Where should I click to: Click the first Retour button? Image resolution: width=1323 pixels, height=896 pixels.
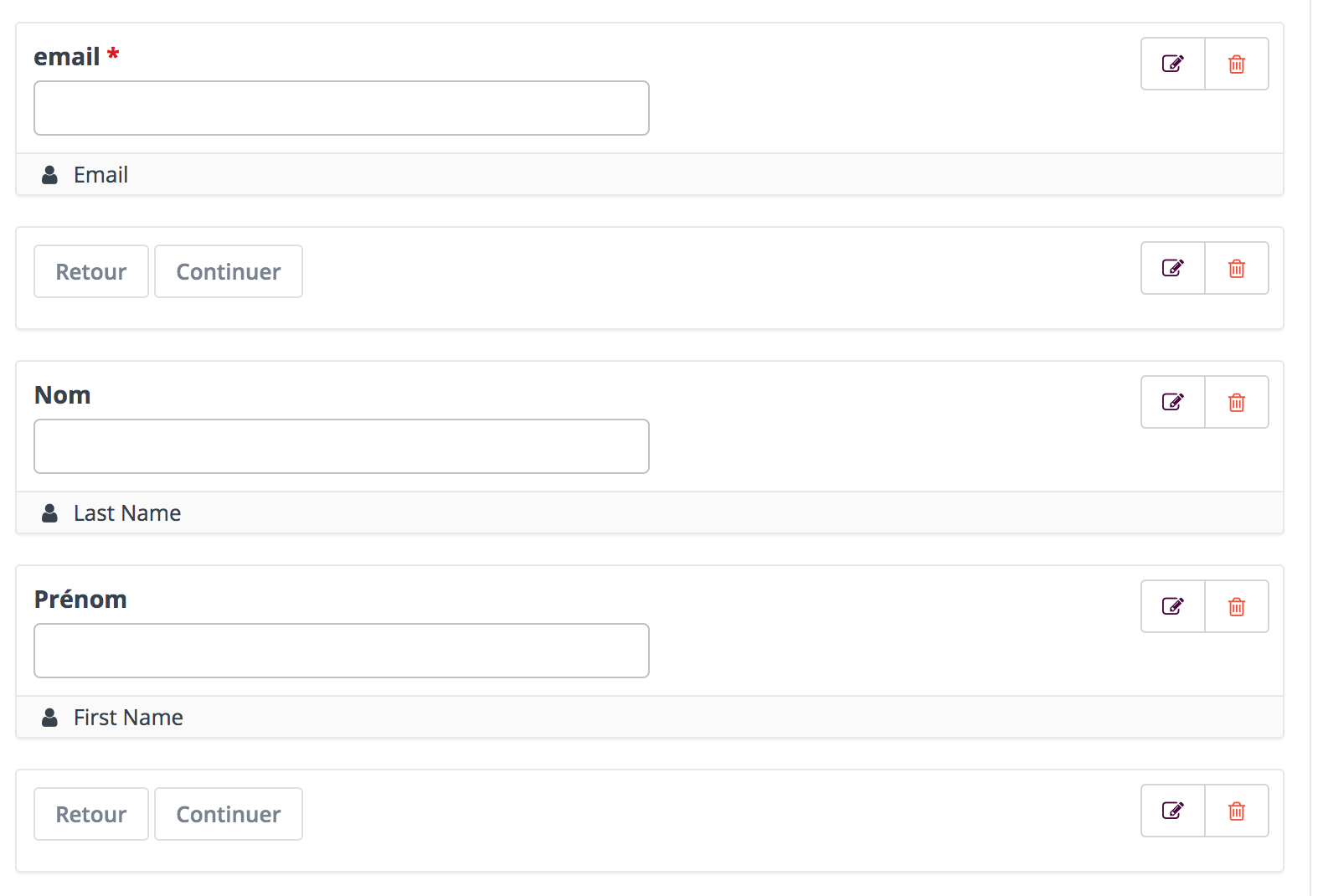(x=91, y=271)
